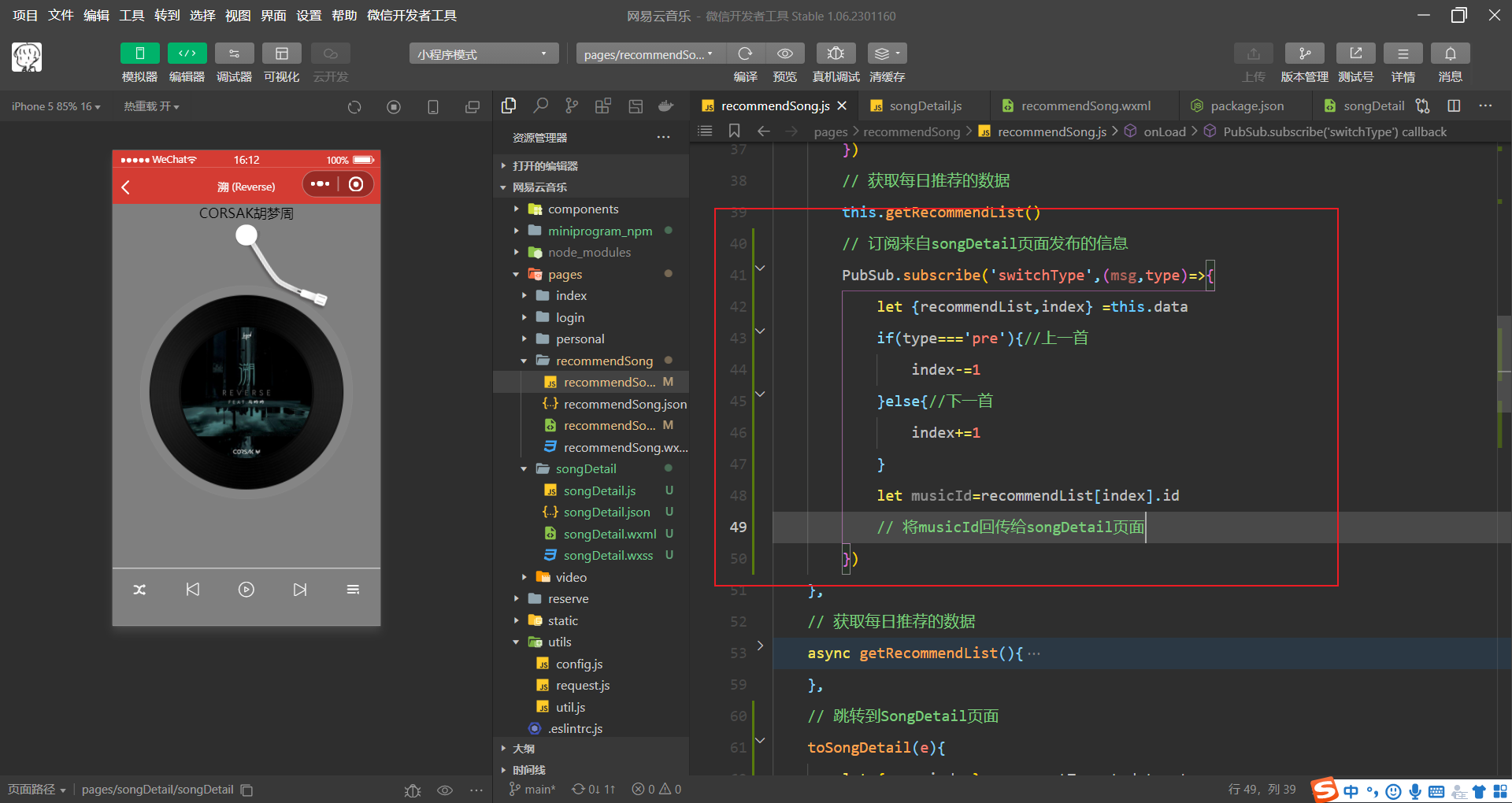
Task: Close the recommendSong.js tab
Action: [842, 105]
